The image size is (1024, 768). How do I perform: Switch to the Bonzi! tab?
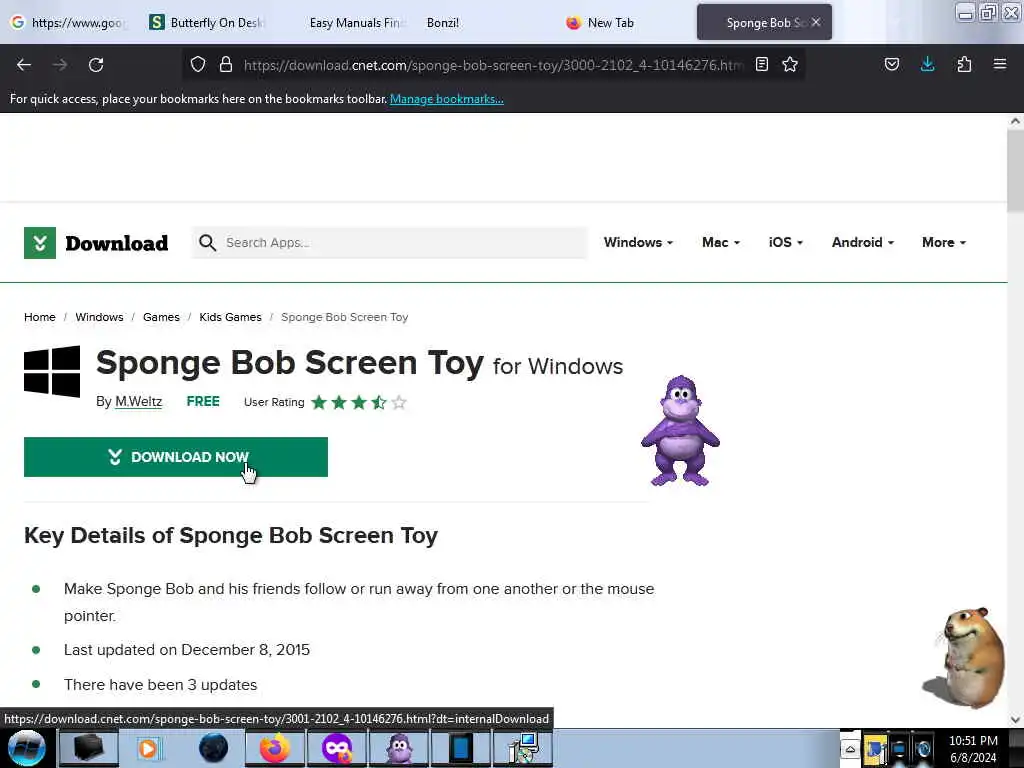pos(483,22)
